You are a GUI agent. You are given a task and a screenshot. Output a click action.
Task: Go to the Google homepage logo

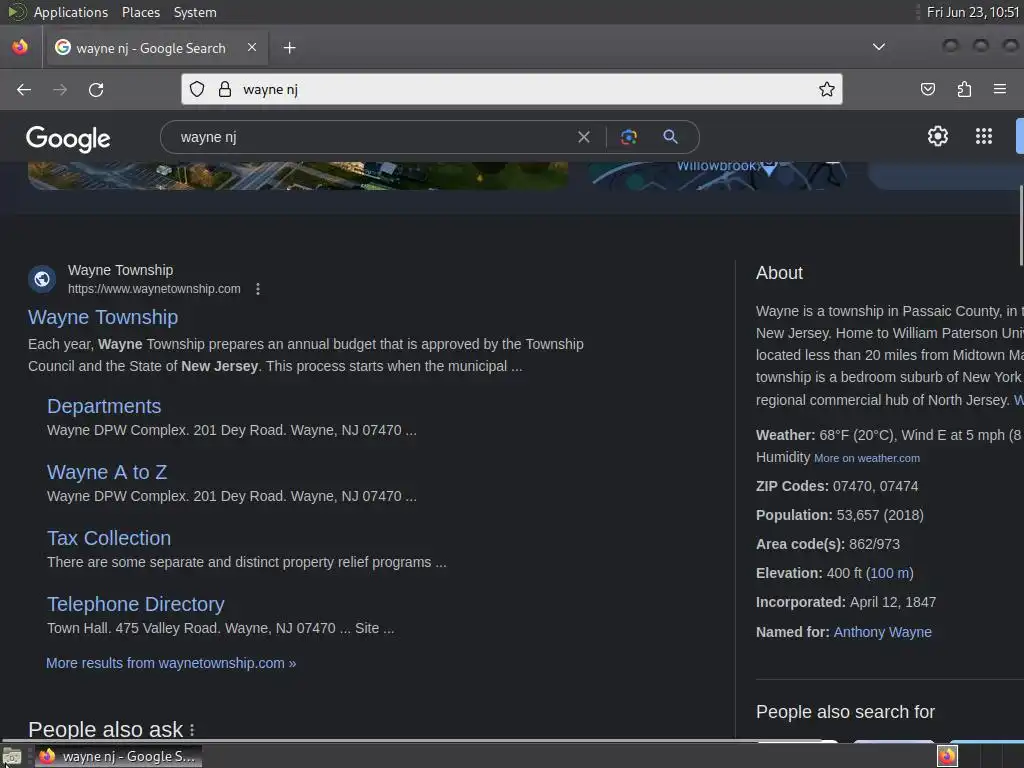68,138
